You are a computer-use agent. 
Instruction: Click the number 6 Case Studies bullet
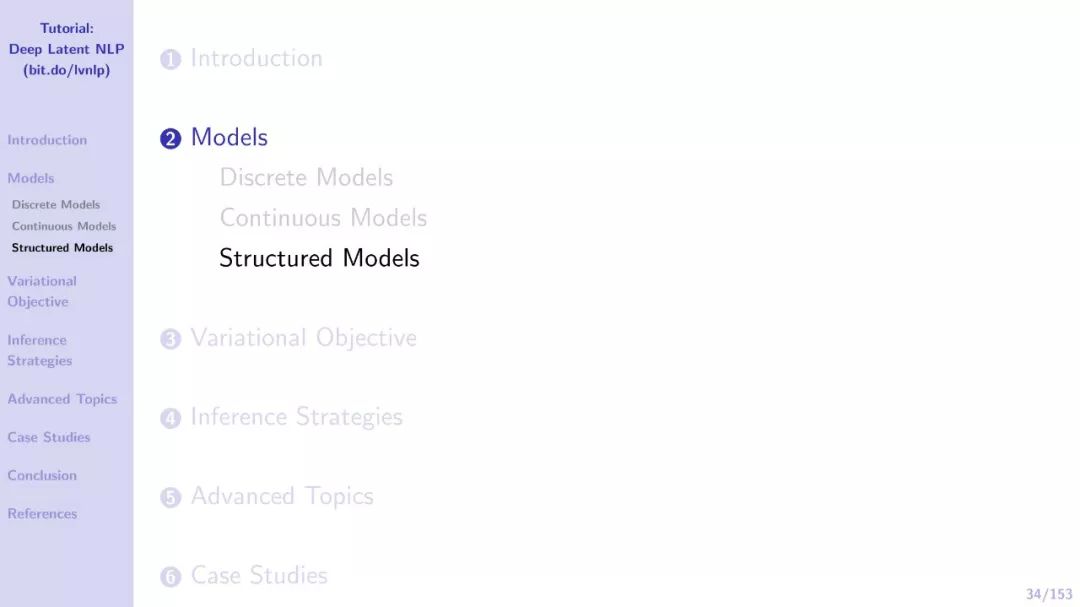pyautogui.click(x=170, y=577)
